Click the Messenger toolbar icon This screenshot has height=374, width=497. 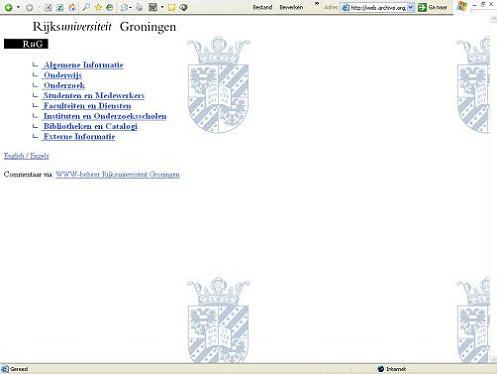[183, 7]
